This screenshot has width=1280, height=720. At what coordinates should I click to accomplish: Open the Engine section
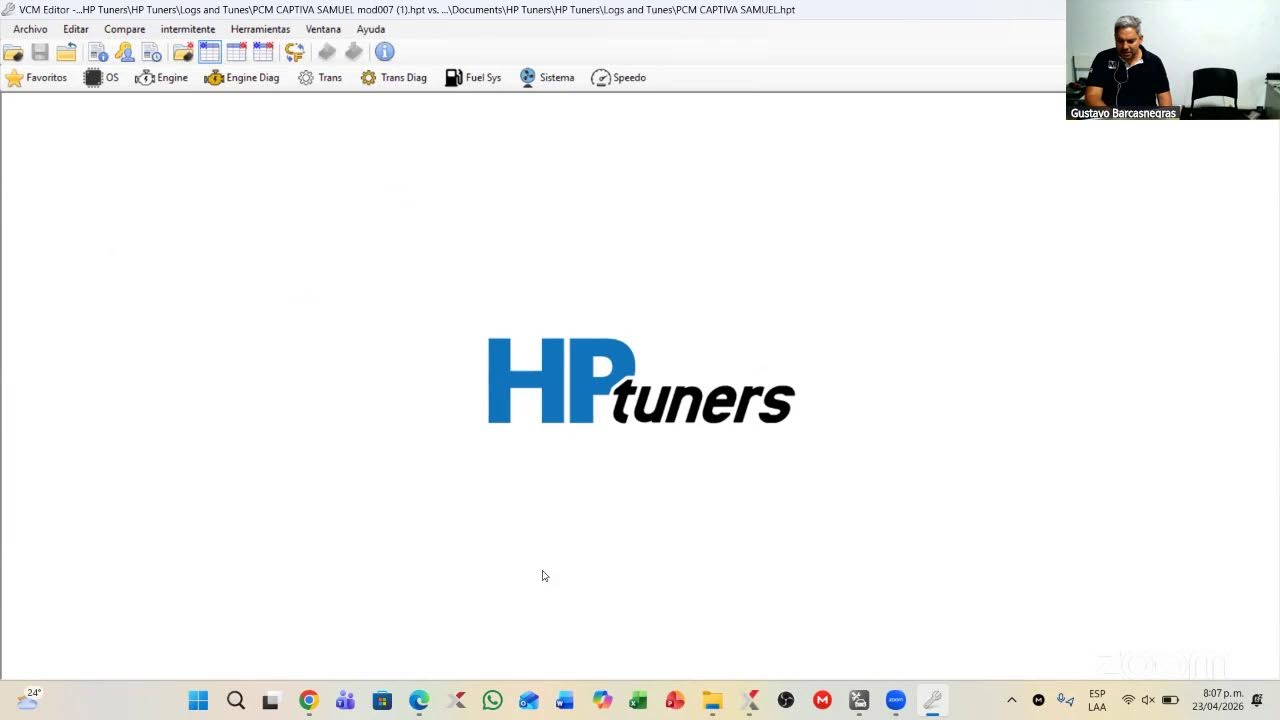pyautogui.click(x=161, y=77)
